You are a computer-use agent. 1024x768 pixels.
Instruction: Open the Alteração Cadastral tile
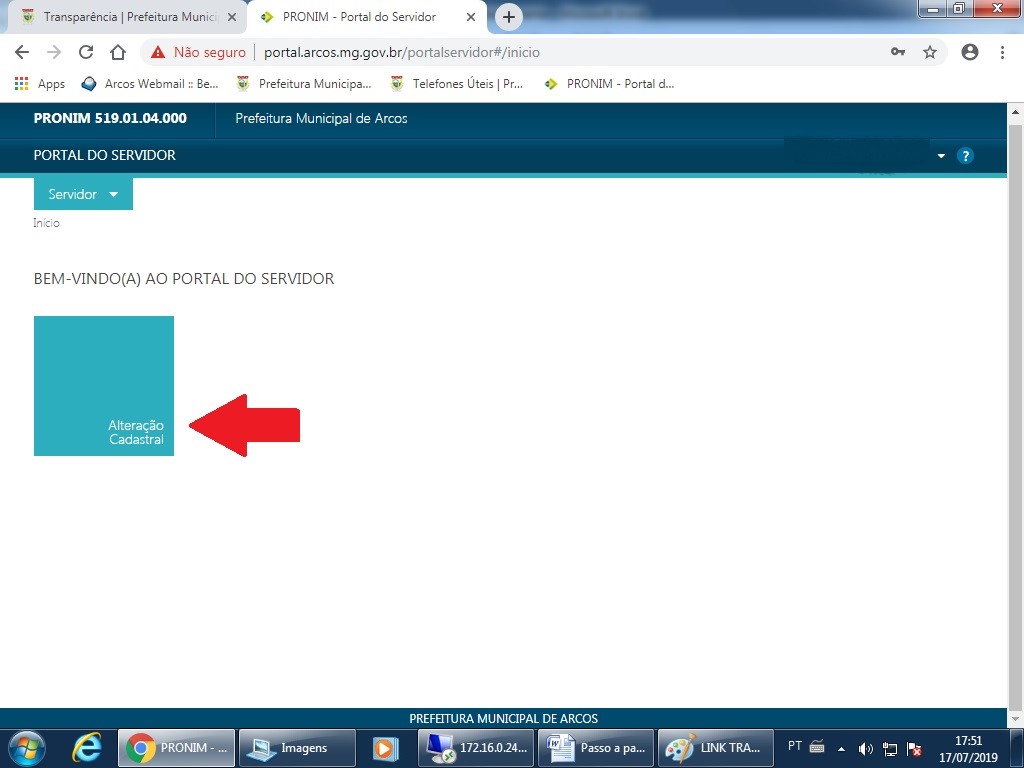point(104,386)
